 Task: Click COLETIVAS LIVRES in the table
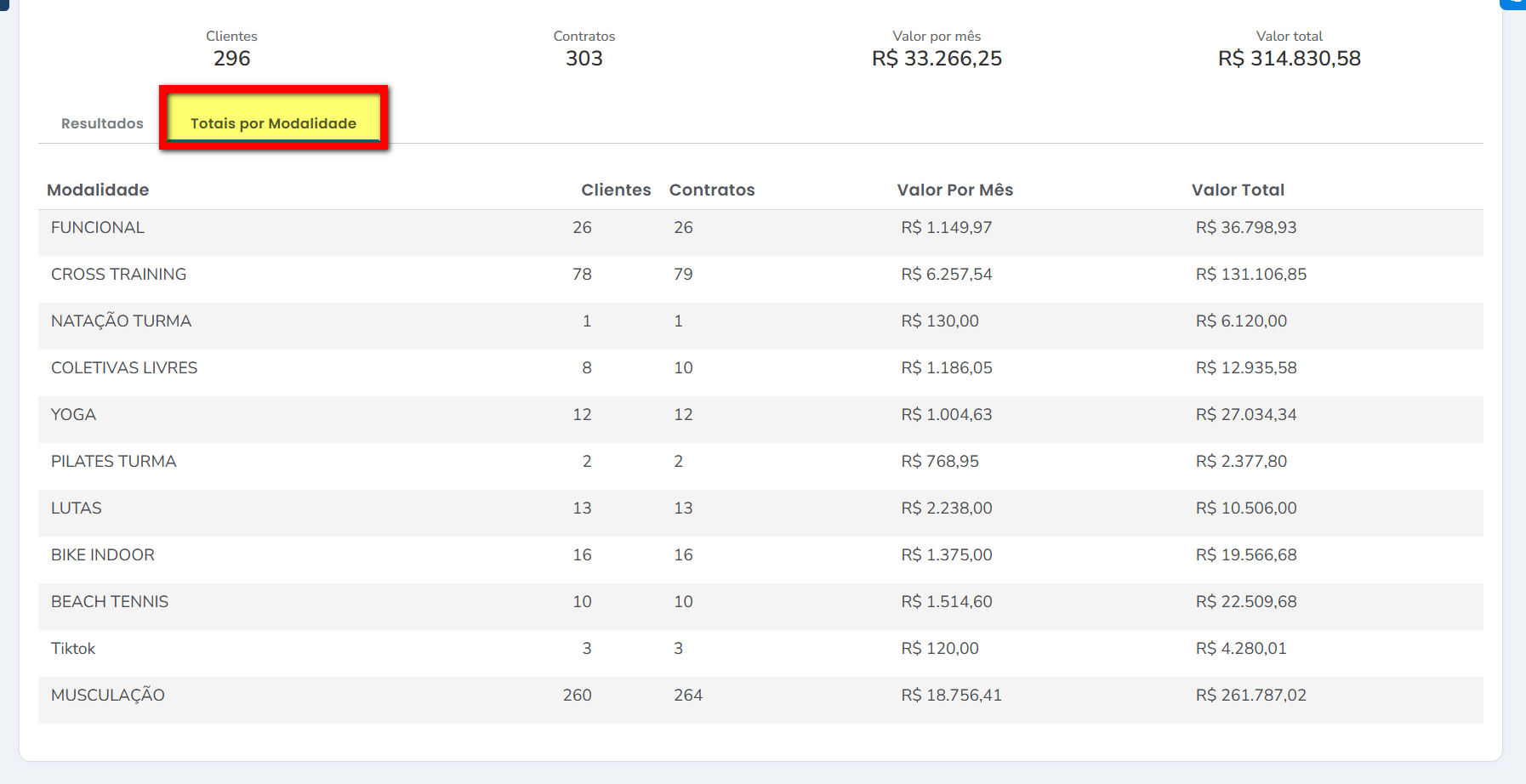(124, 368)
